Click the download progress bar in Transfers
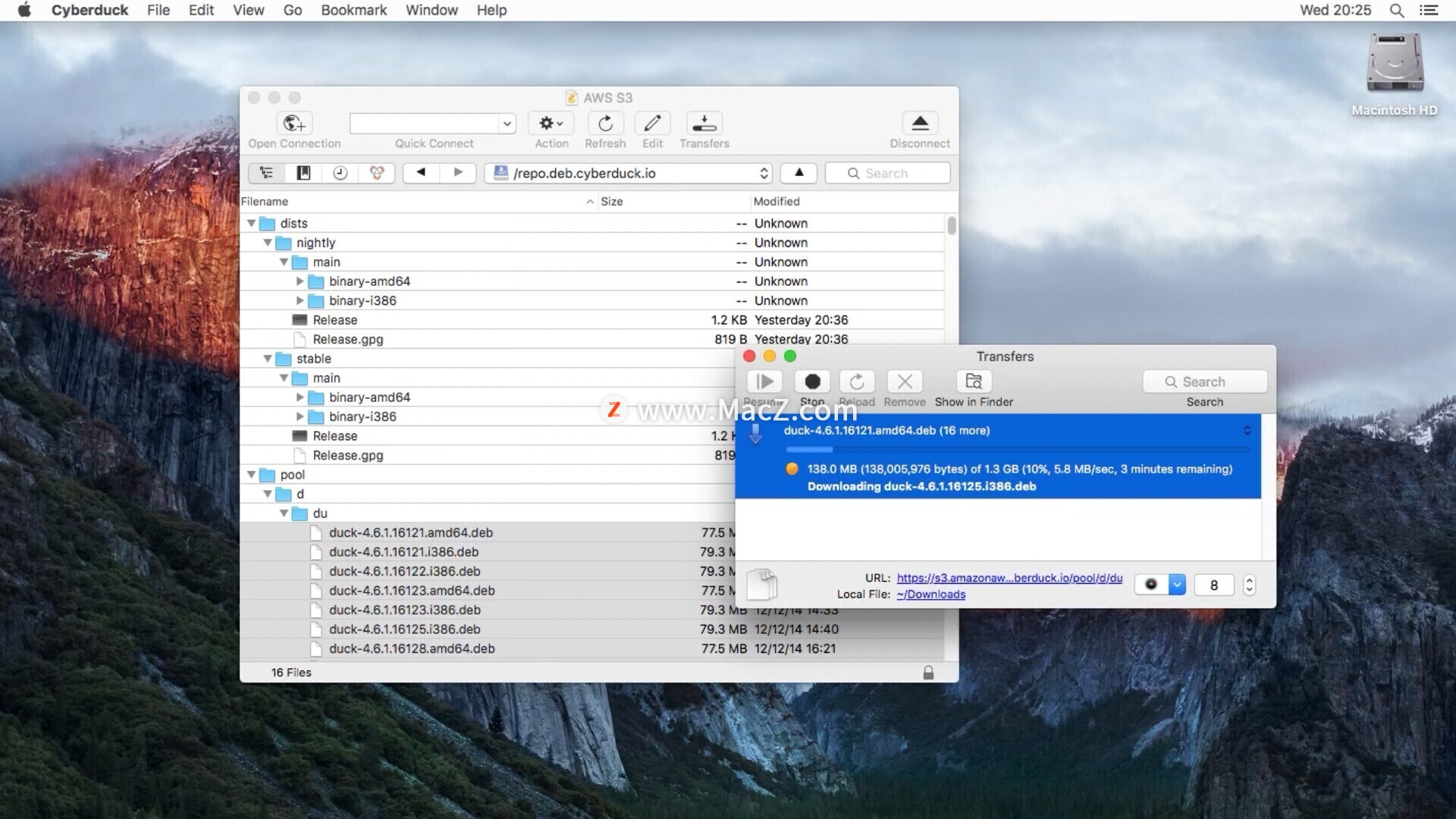 point(1018,450)
